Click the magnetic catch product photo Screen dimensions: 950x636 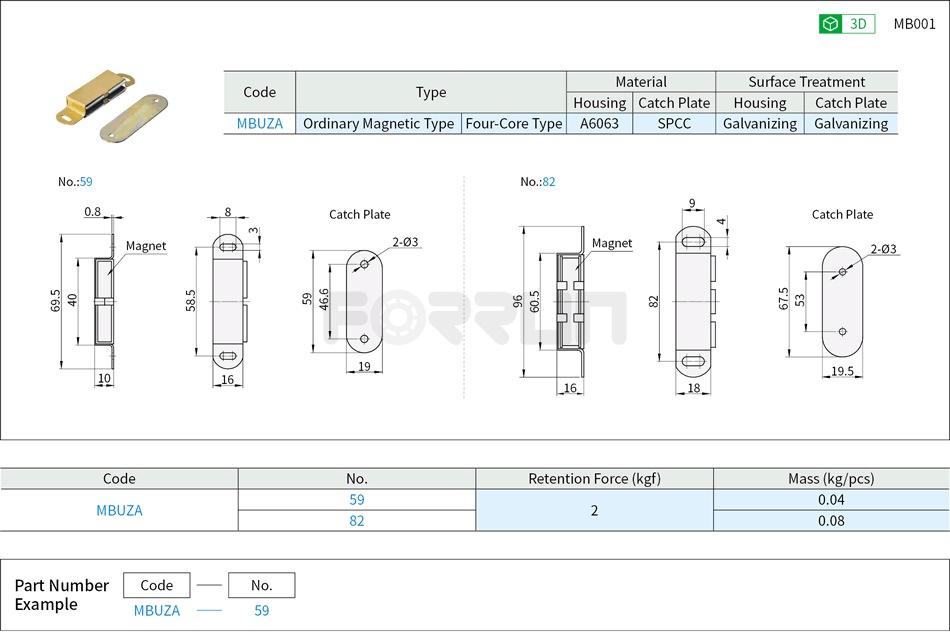(x=110, y=100)
